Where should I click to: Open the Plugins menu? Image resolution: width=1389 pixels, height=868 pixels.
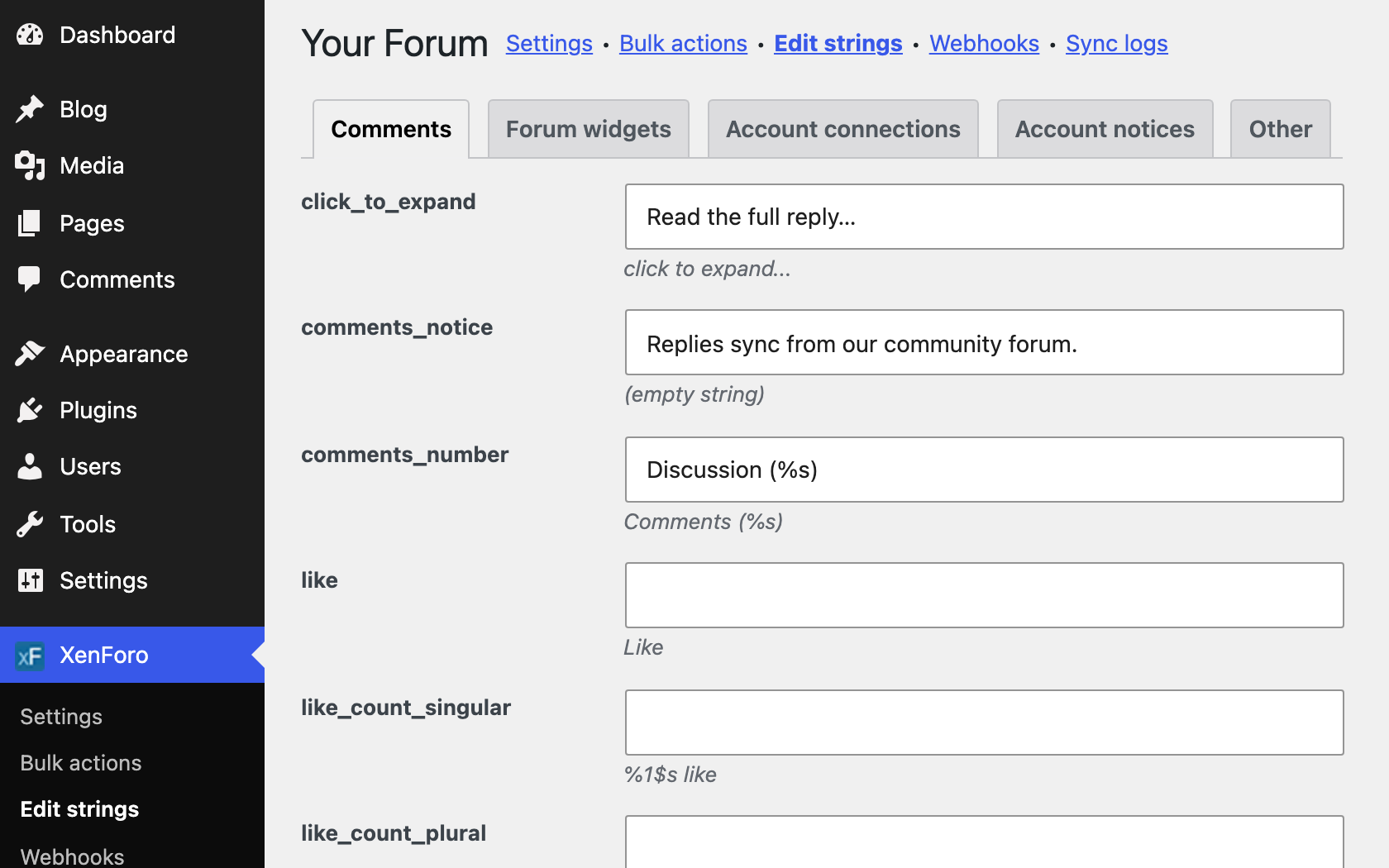pyautogui.click(x=132, y=410)
